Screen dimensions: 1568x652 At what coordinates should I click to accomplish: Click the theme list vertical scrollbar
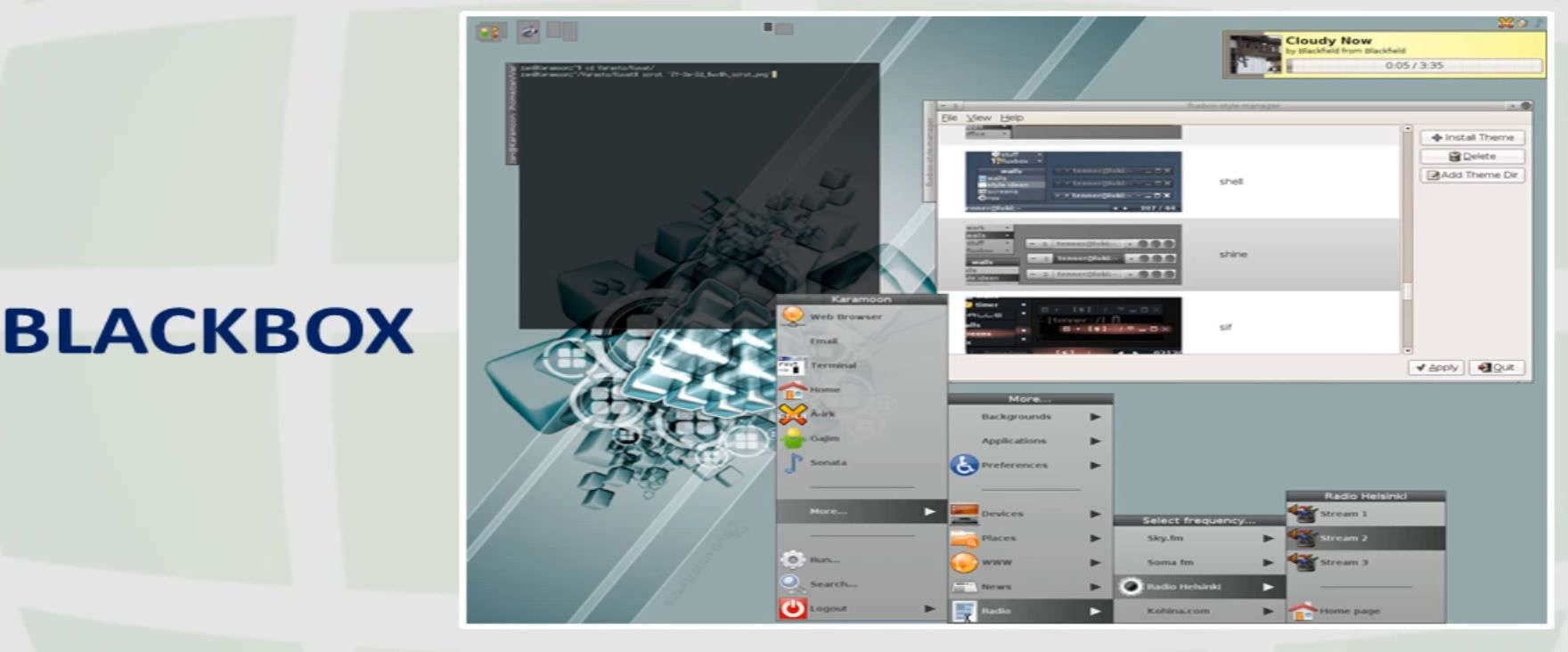(x=1408, y=240)
